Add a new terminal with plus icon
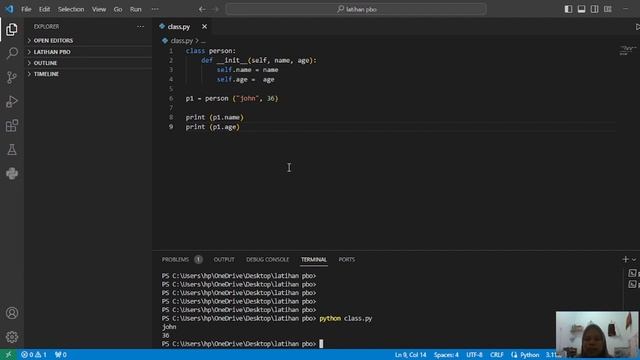640x360 pixels. pyautogui.click(x=625, y=259)
